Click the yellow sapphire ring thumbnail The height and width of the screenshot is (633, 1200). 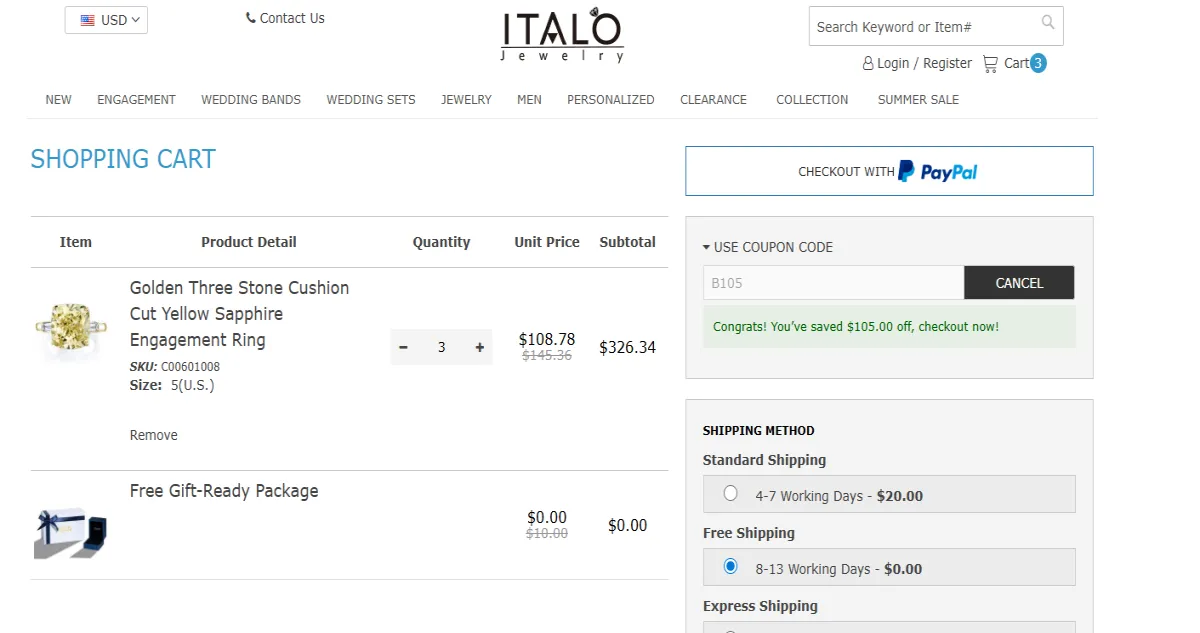pyautogui.click(x=71, y=330)
